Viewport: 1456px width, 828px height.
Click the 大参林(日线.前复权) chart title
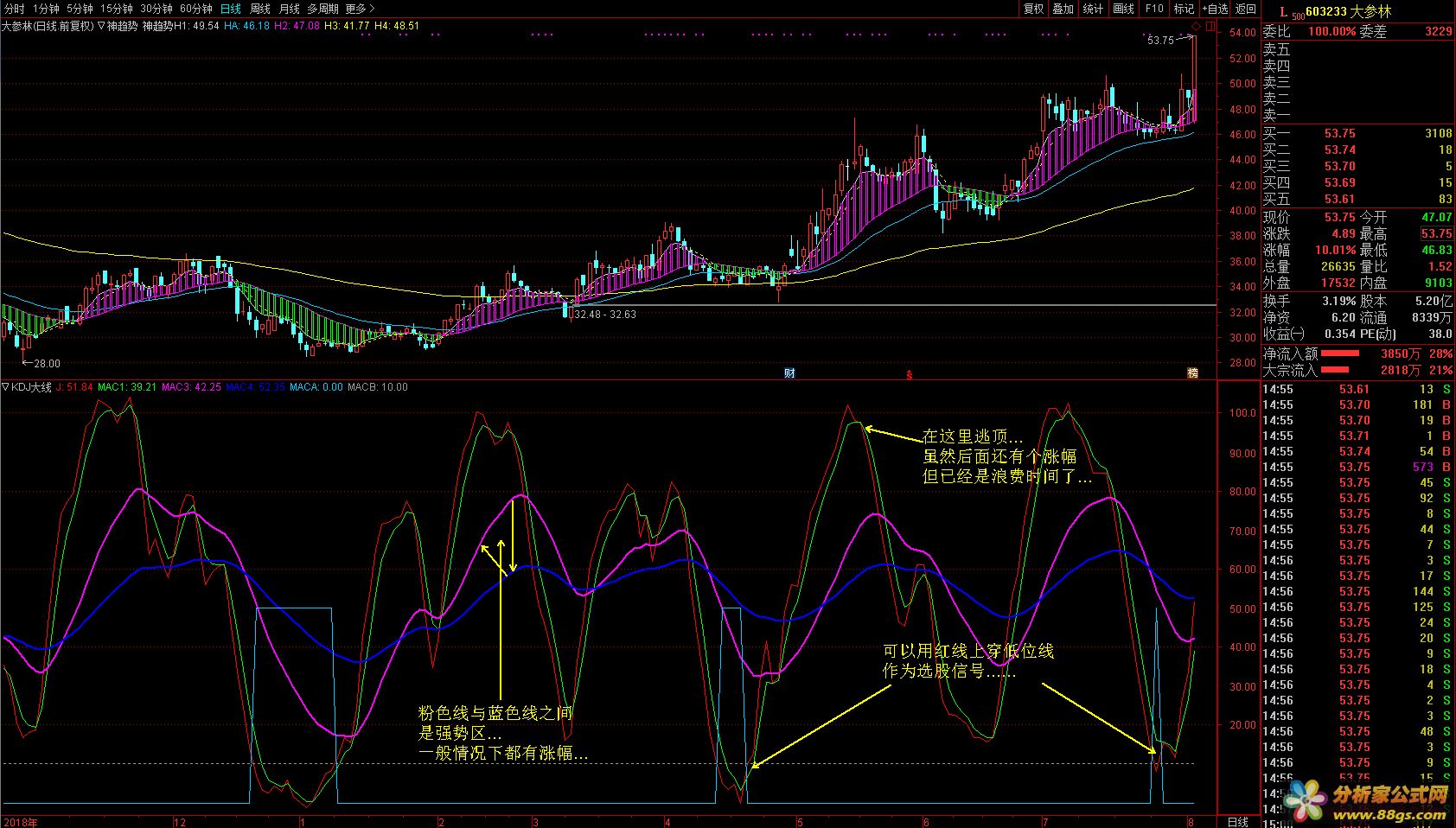click(x=47, y=26)
